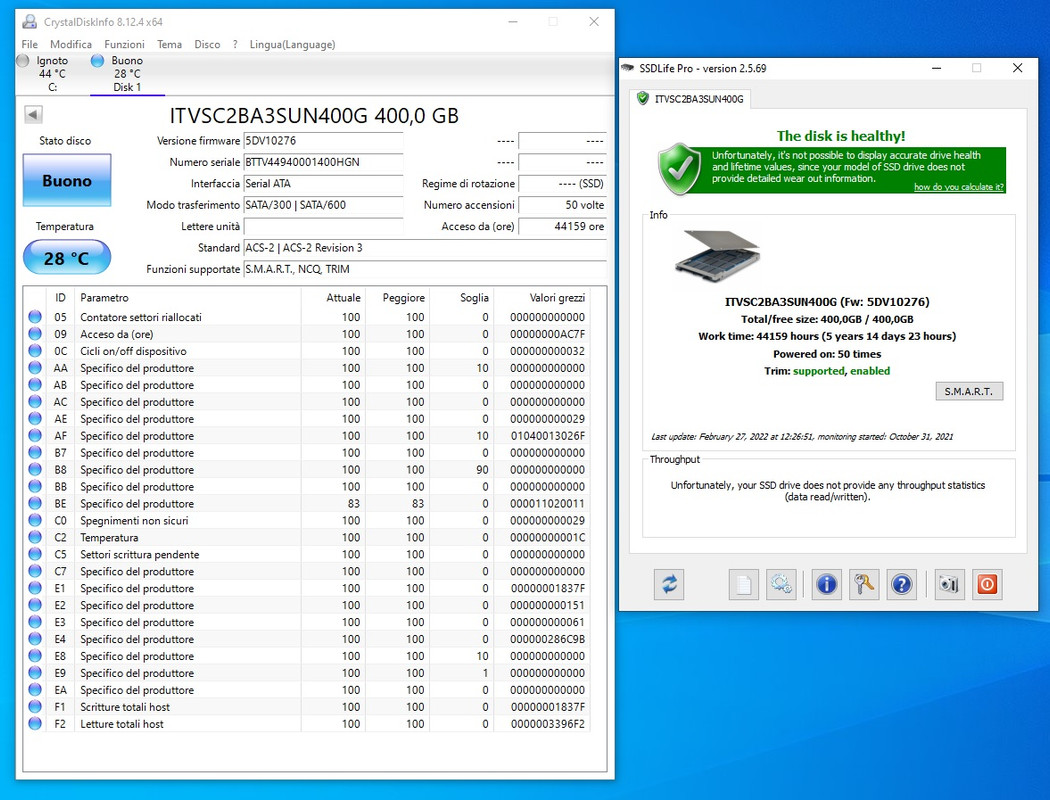Click the red power exit icon
This screenshot has height=800, width=1050.
[987, 584]
